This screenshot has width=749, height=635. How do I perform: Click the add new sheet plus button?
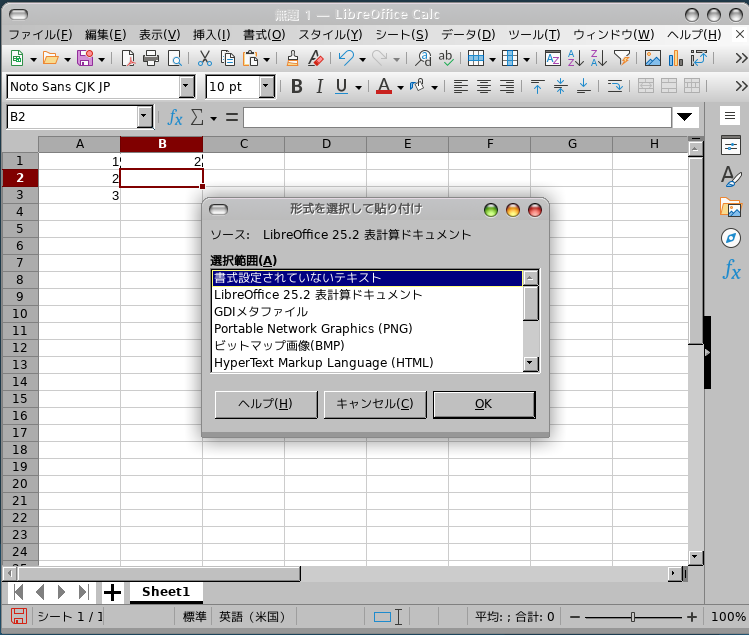[x=112, y=592]
